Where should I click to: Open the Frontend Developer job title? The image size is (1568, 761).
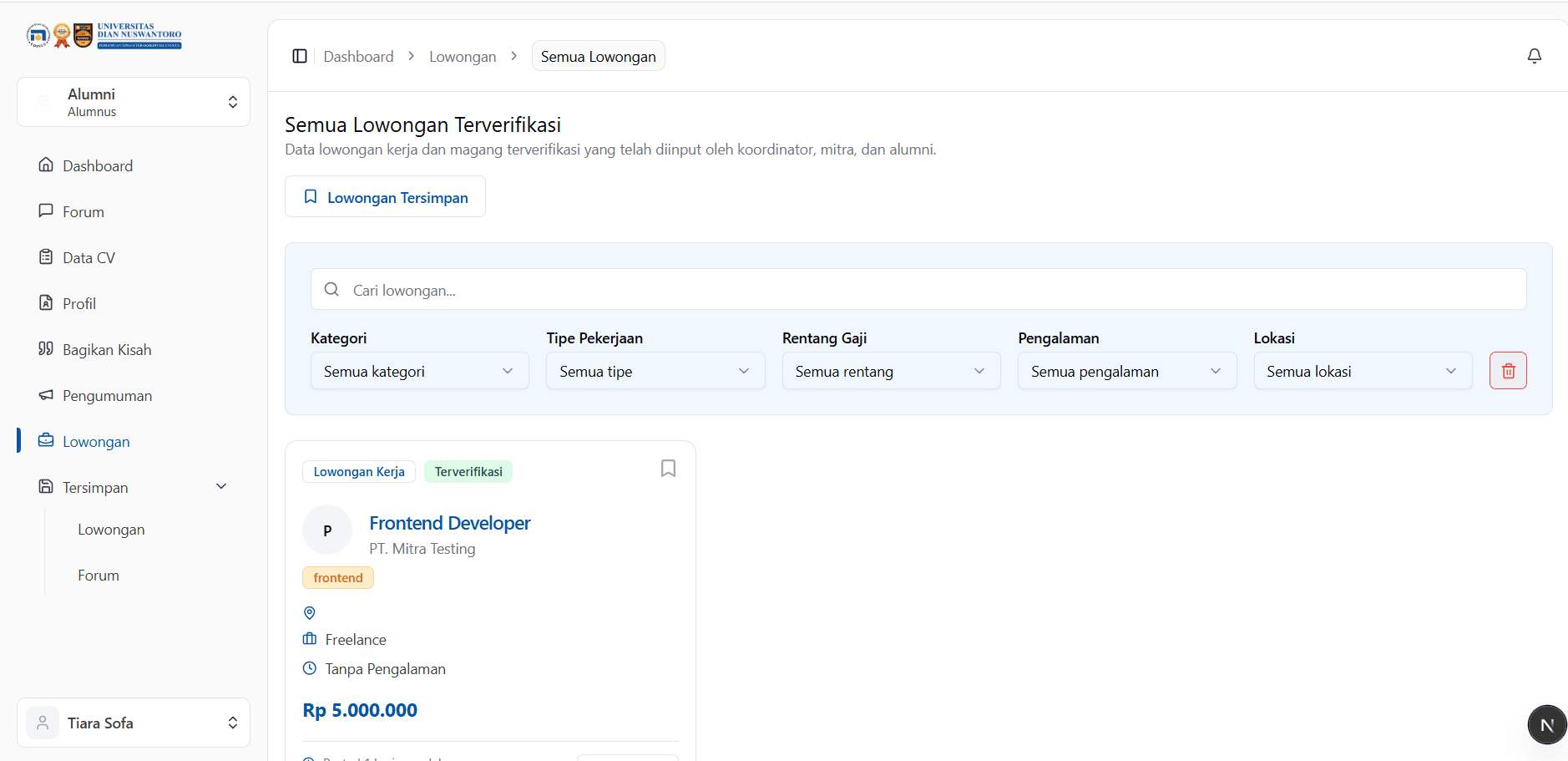[x=449, y=523]
